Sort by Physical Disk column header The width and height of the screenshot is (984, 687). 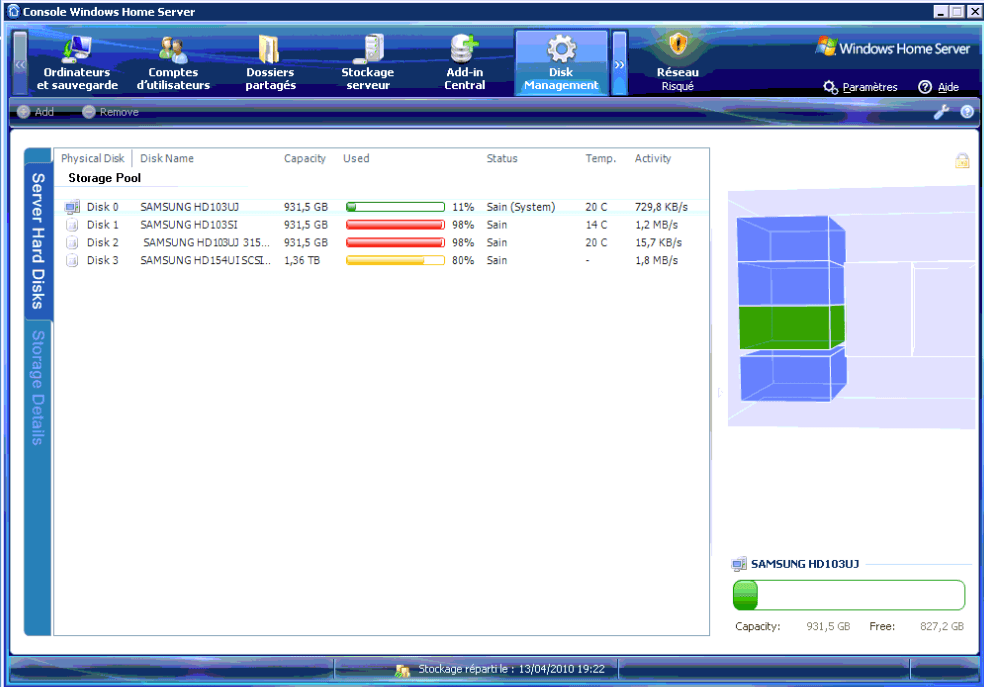(x=93, y=158)
